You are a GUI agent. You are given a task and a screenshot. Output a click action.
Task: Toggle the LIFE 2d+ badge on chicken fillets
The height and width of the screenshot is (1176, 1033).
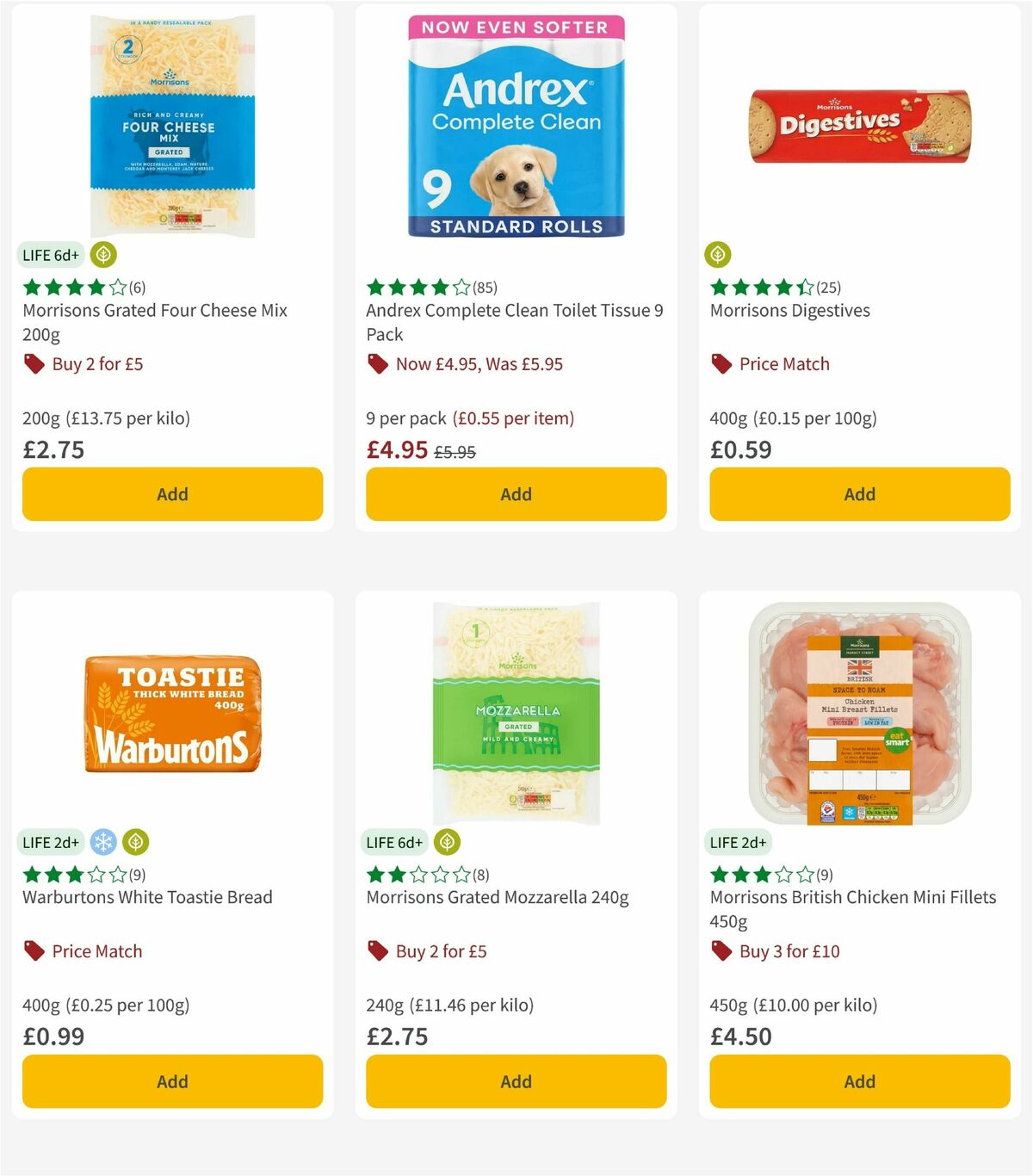(739, 842)
